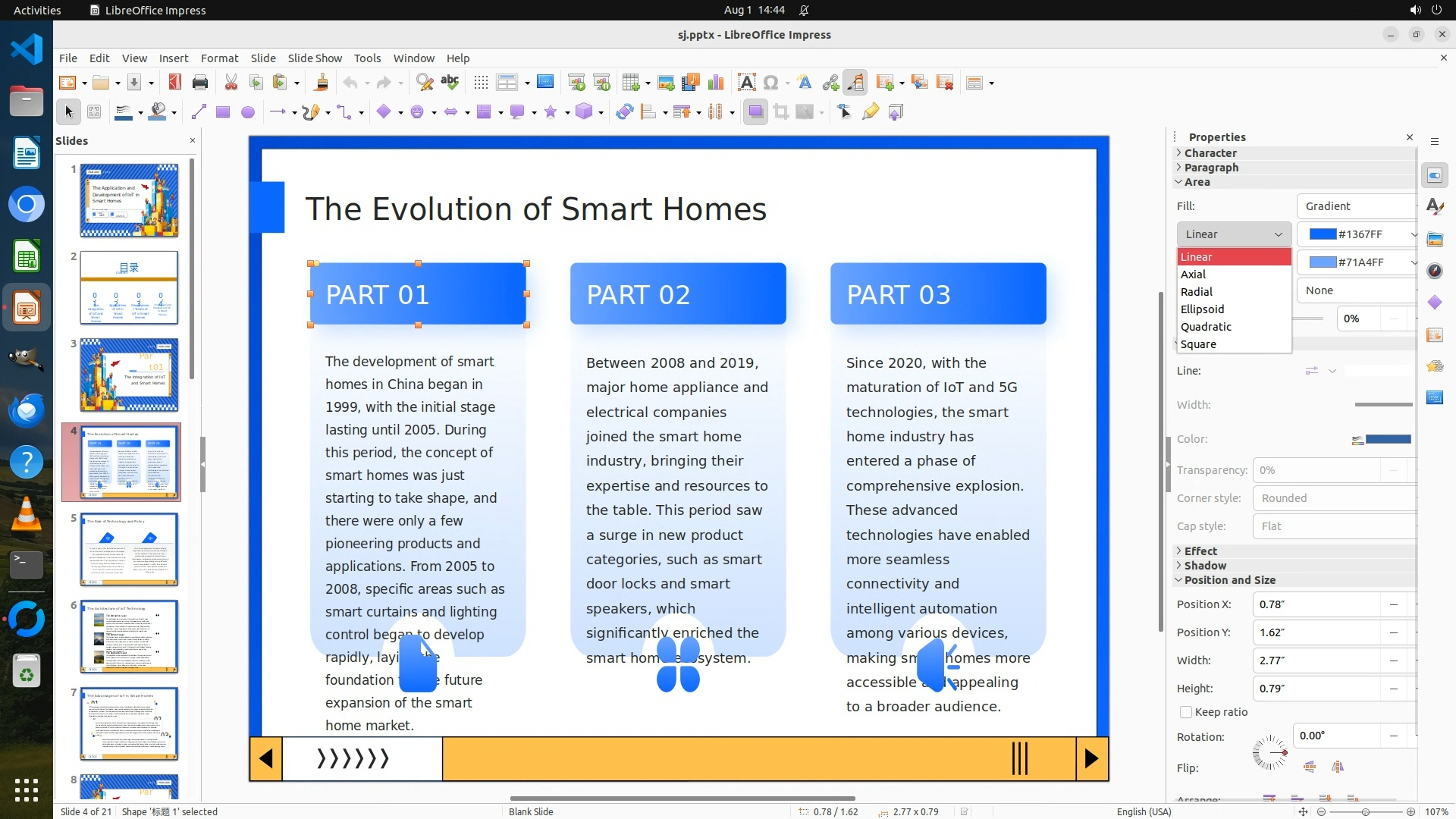
Task: Enable the Keep ratio checkbox
Action: click(1186, 712)
